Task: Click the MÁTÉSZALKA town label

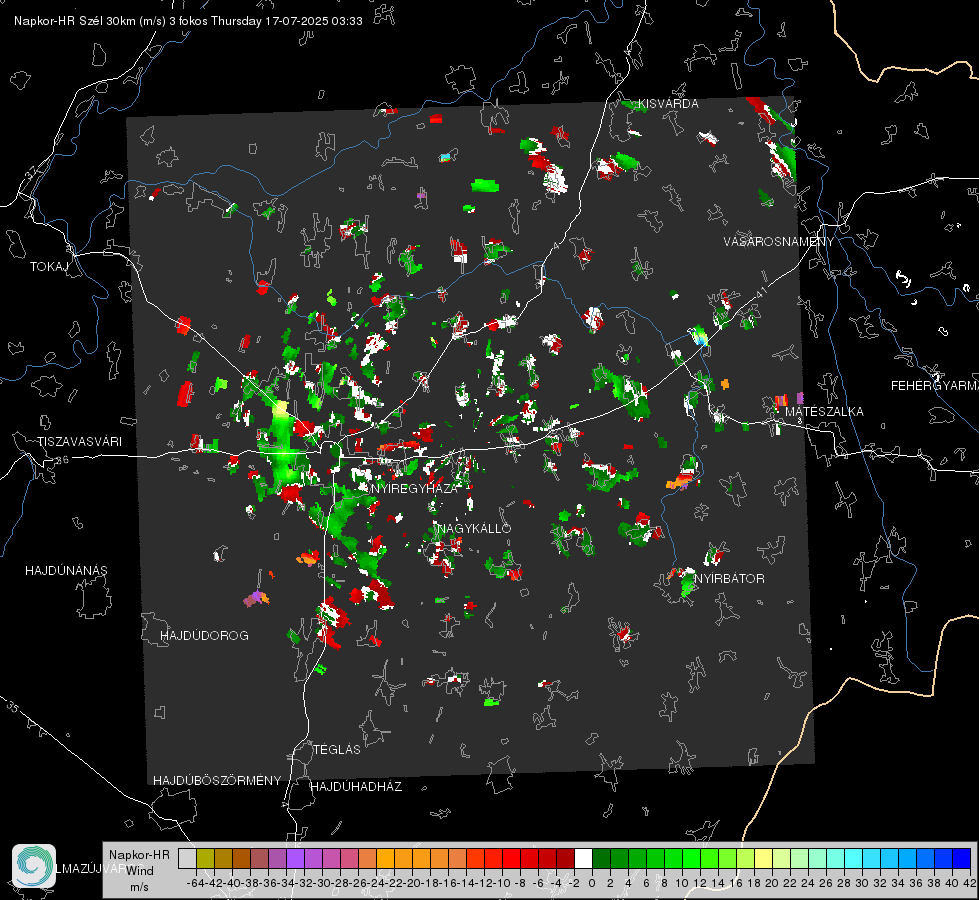Action: (824, 412)
